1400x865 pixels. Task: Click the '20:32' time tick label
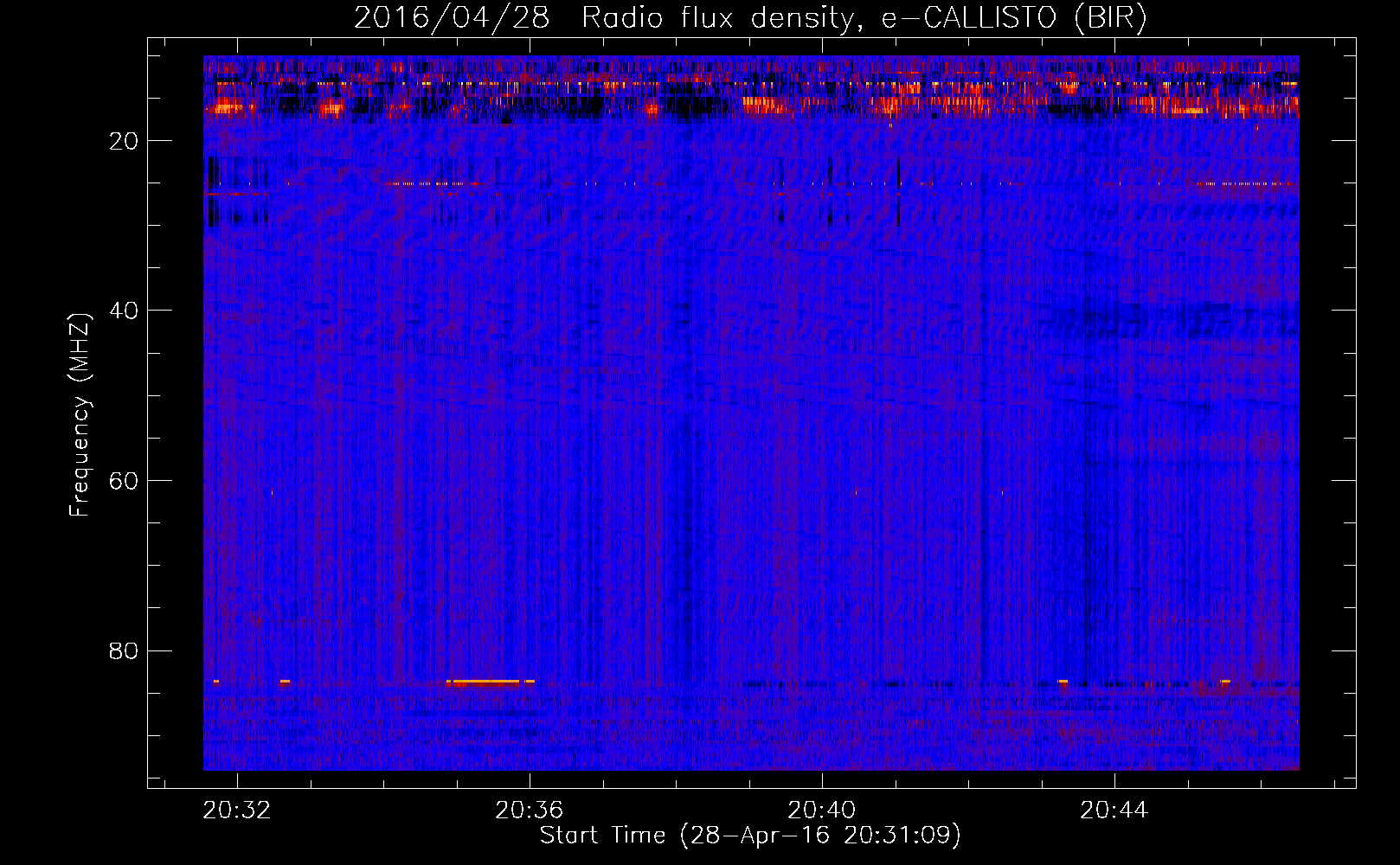click(236, 810)
